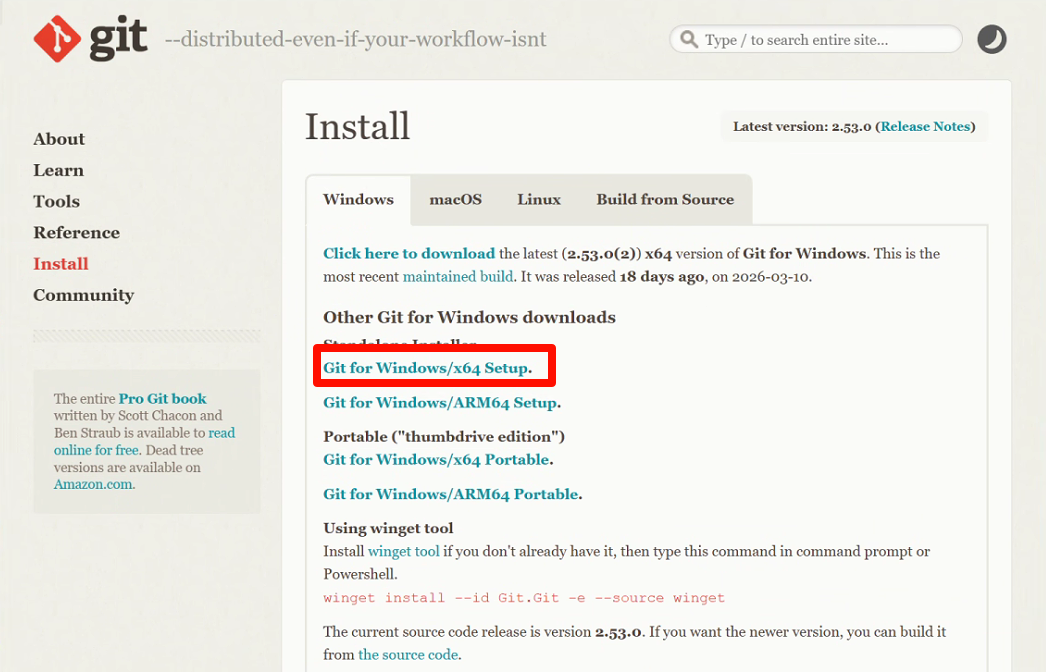
Task: Open the Community sidebar page
Action: click(x=83, y=295)
